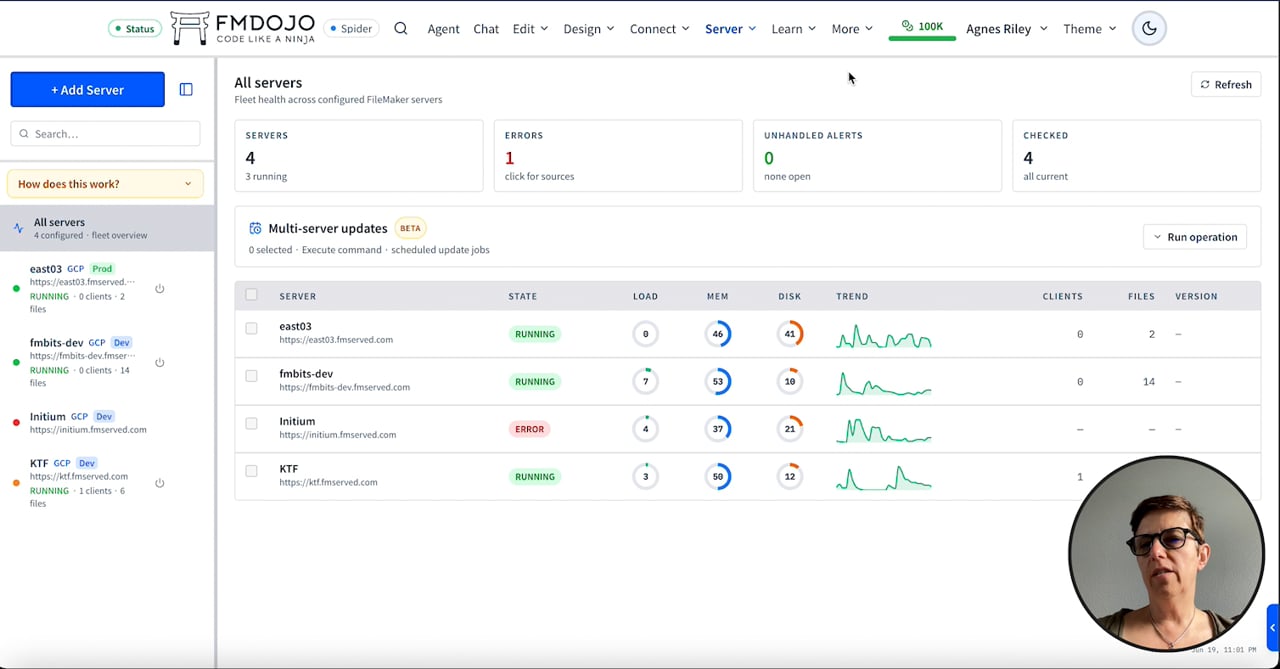Screen dimensions: 1280x669
Task: Click the Errors card showing 1
Action: 618,155
